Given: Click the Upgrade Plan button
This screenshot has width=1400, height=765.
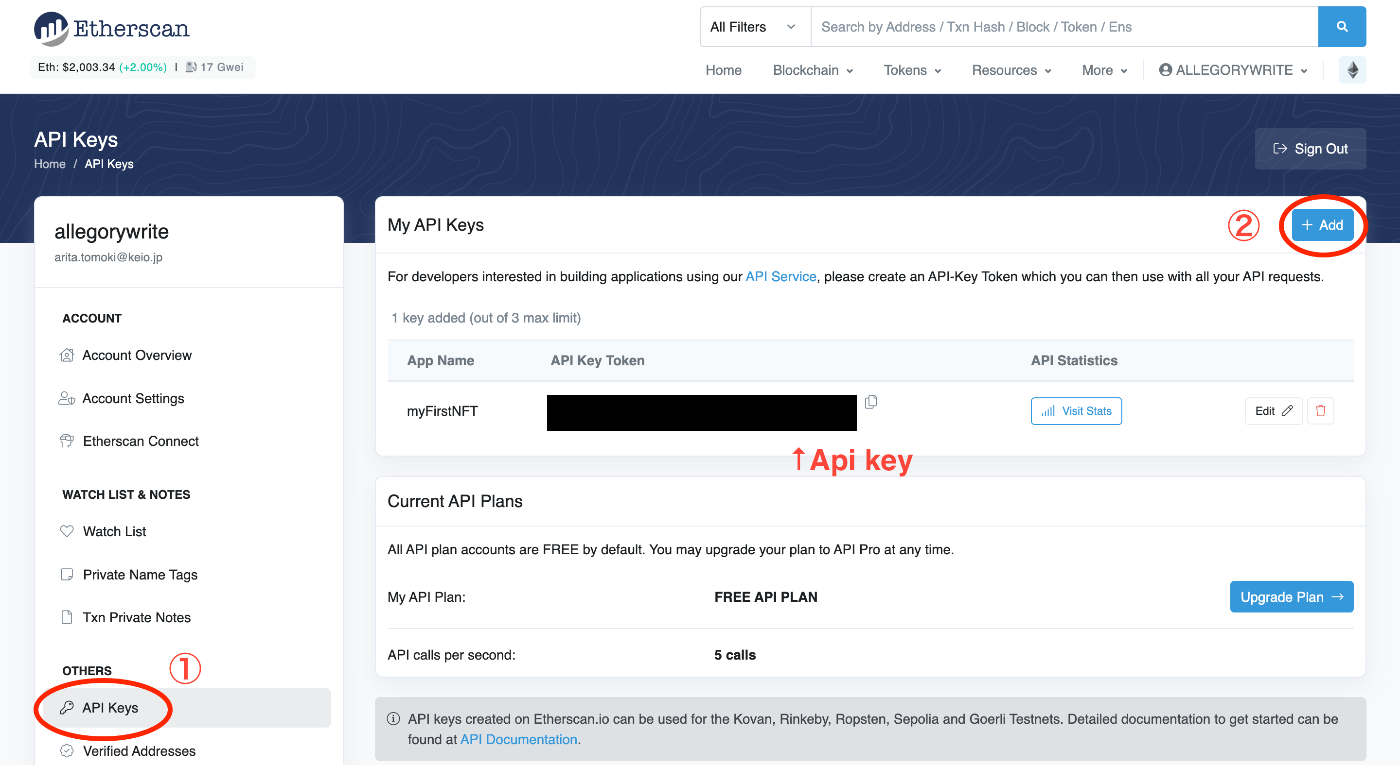Looking at the screenshot, I should [x=1291, y=597].
